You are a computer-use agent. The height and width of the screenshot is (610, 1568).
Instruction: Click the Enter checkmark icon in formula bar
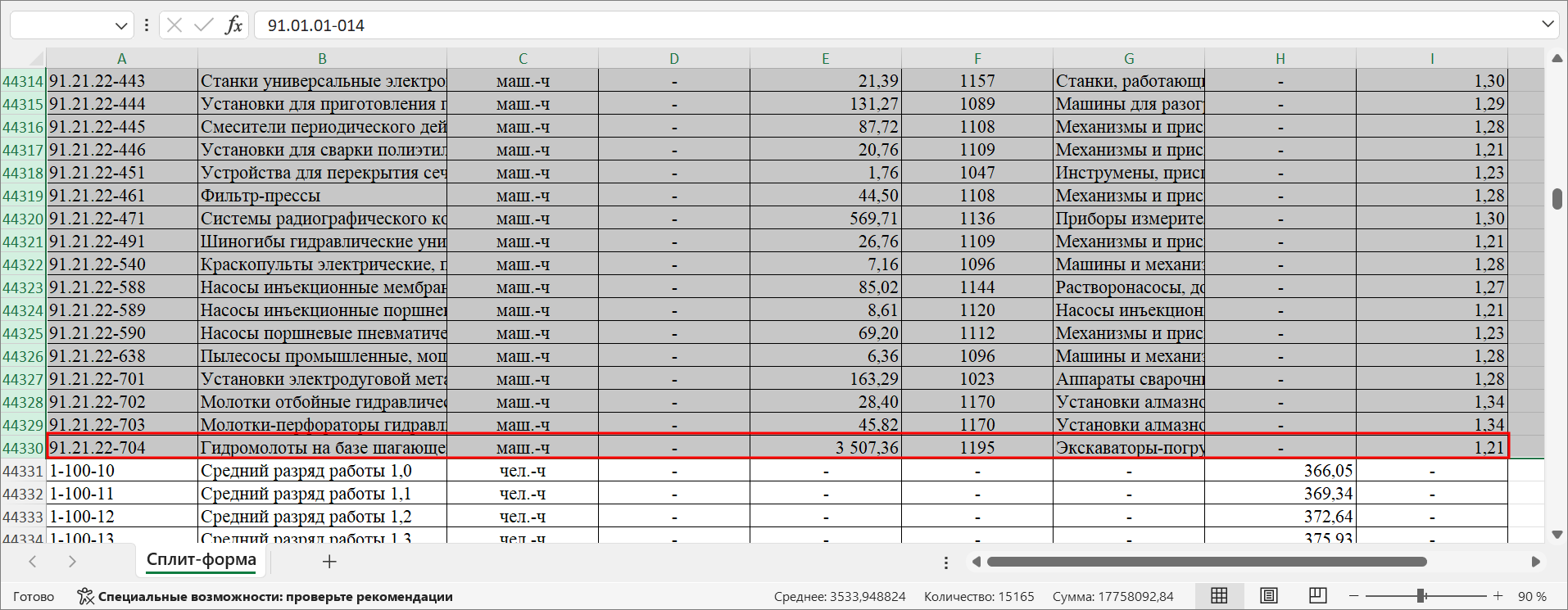(203, 25)
